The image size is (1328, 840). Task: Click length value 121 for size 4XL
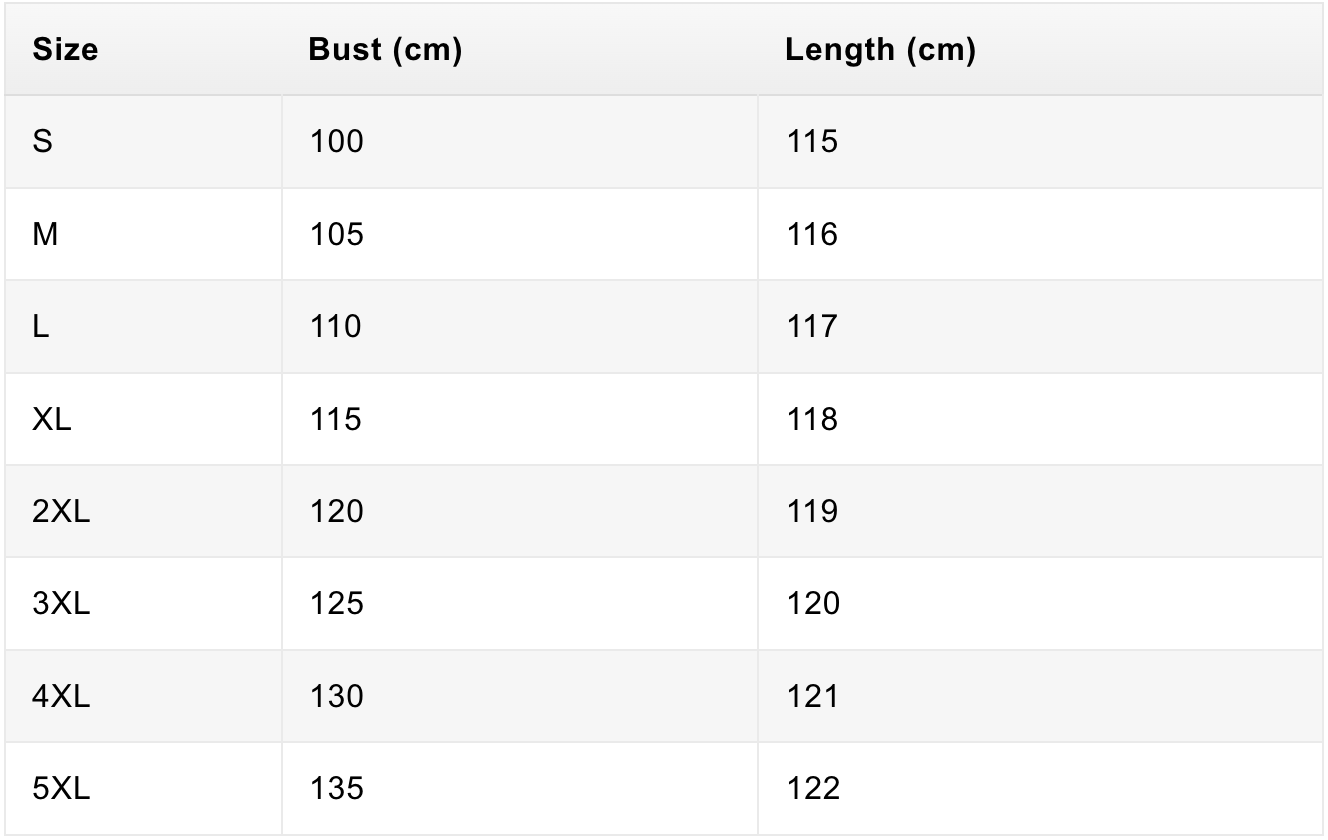tap(812, 697)
